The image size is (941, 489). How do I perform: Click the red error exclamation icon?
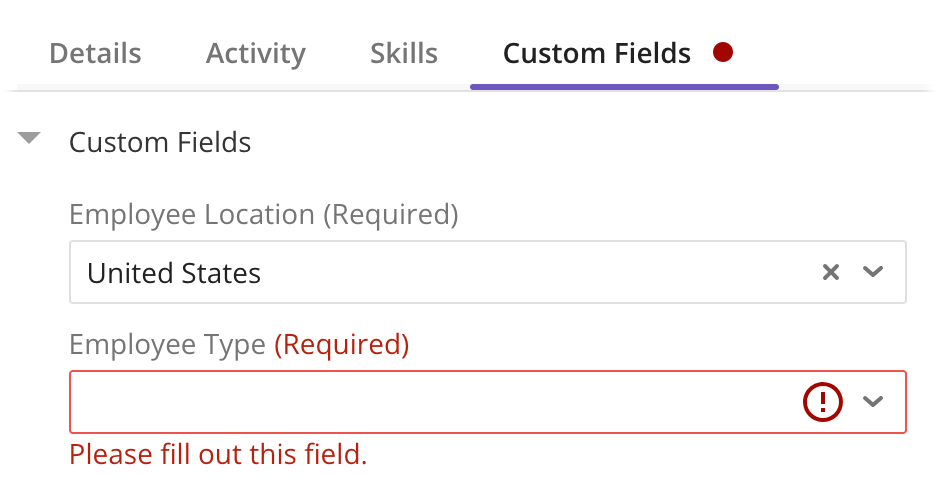tap(823, 402)
